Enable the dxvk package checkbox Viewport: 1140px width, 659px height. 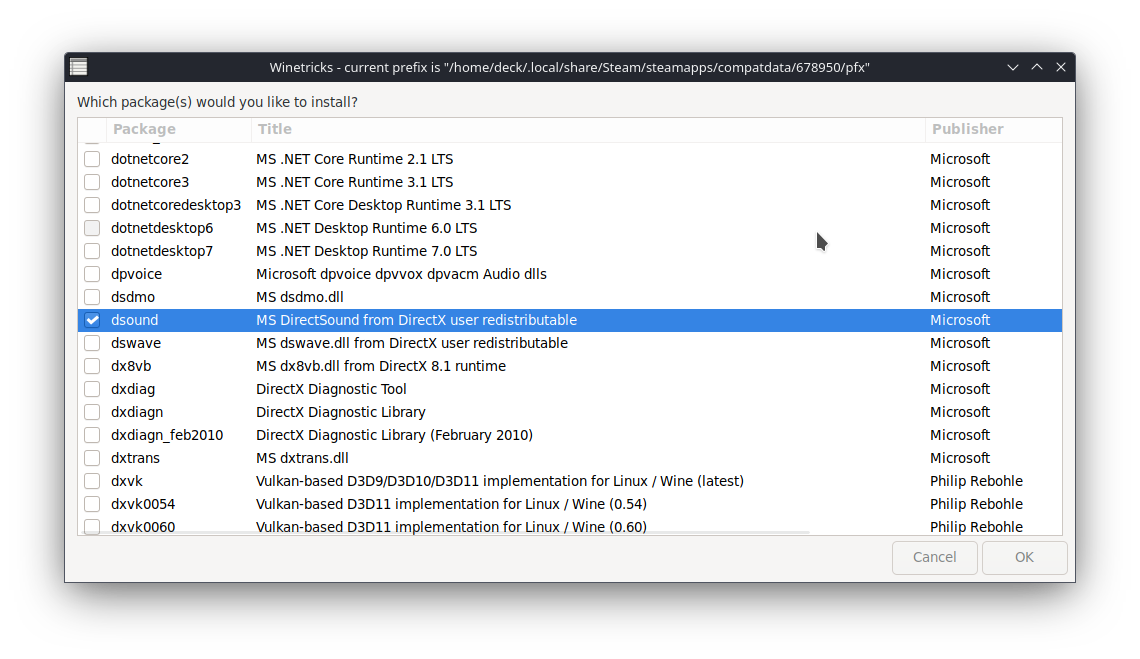(92, 481)
